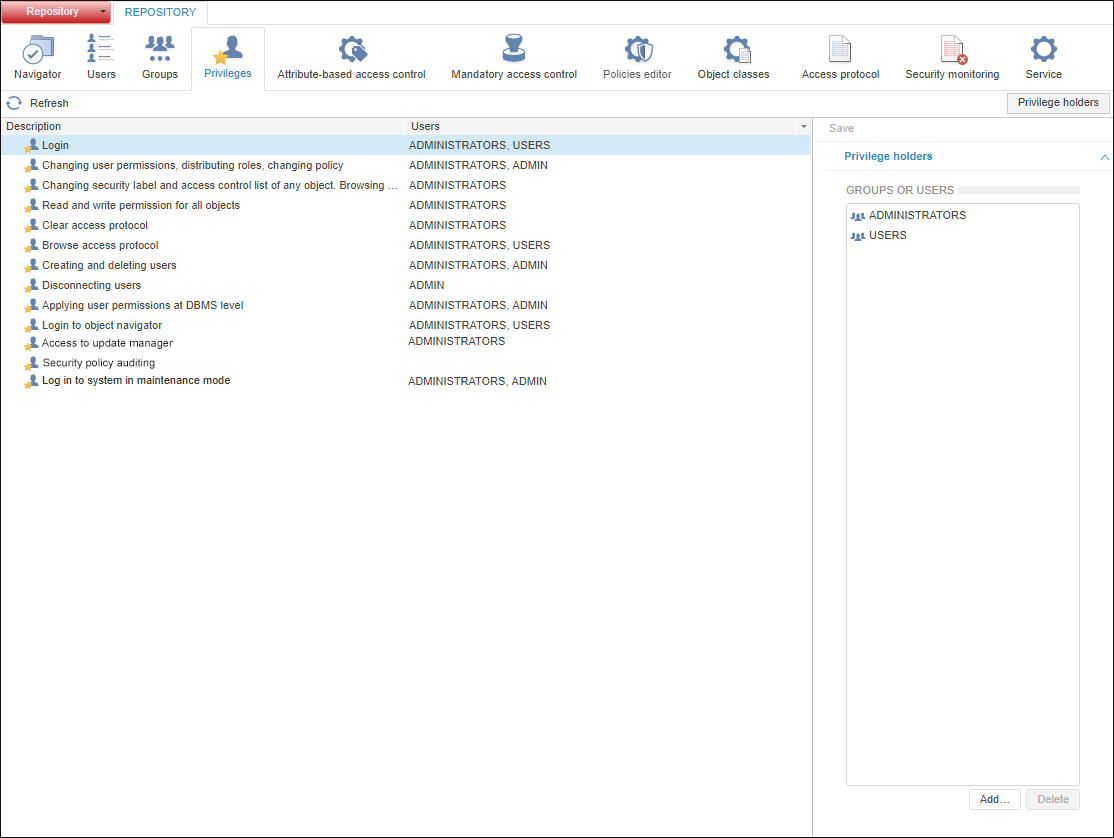Collapse the Privilege holders section chevron
Screen dimensions: 1114x838
pos(1104,157)
